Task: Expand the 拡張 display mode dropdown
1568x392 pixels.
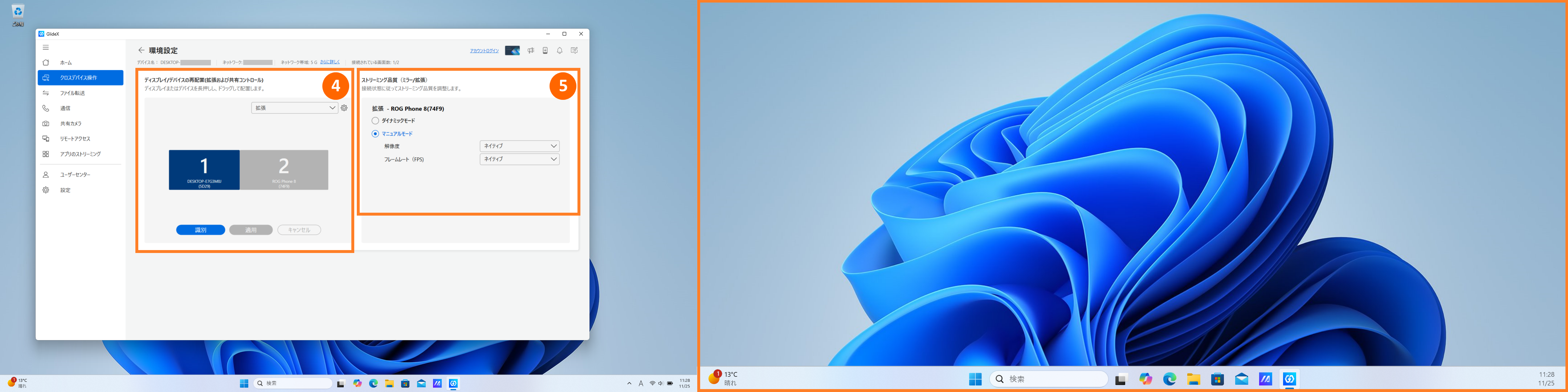Action: (x=295, y=108)
